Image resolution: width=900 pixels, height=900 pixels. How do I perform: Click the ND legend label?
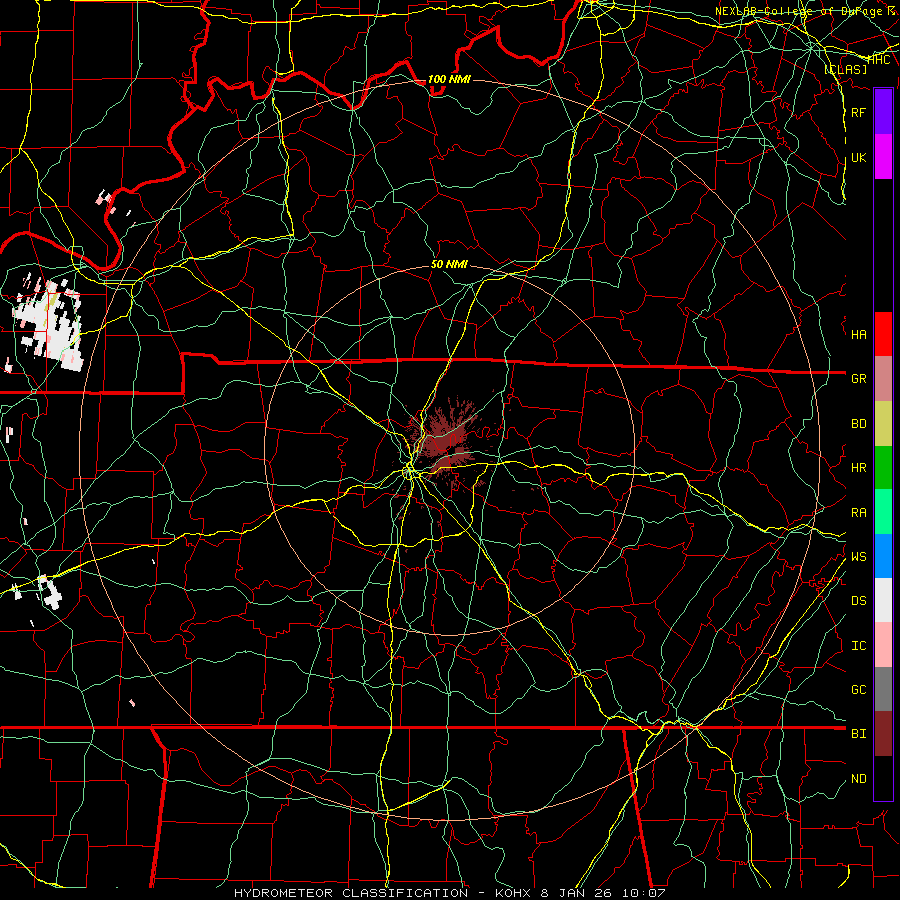pyautogui.click(x=858, y=779)
